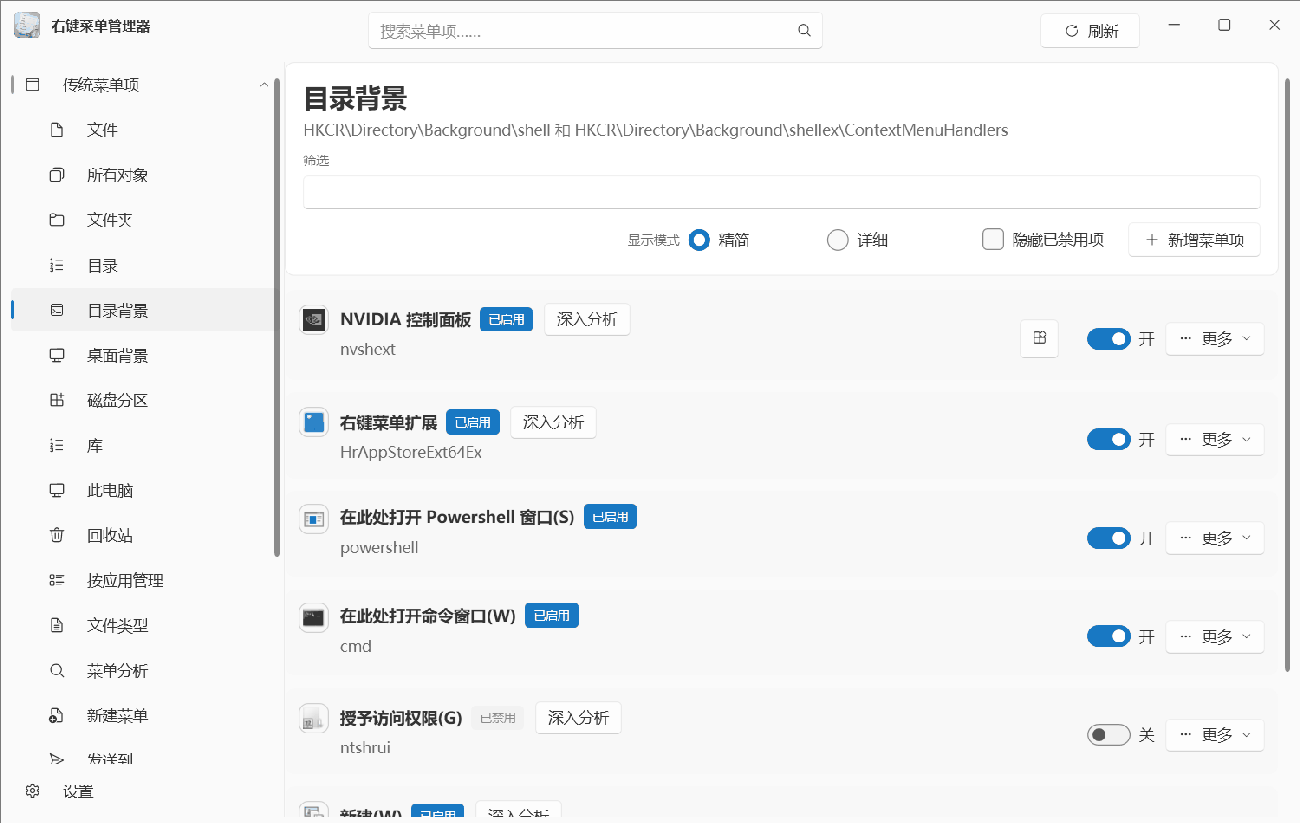Click the 右键菜单扩展 entry icon

pyautogui.click(x=314, y=422)
